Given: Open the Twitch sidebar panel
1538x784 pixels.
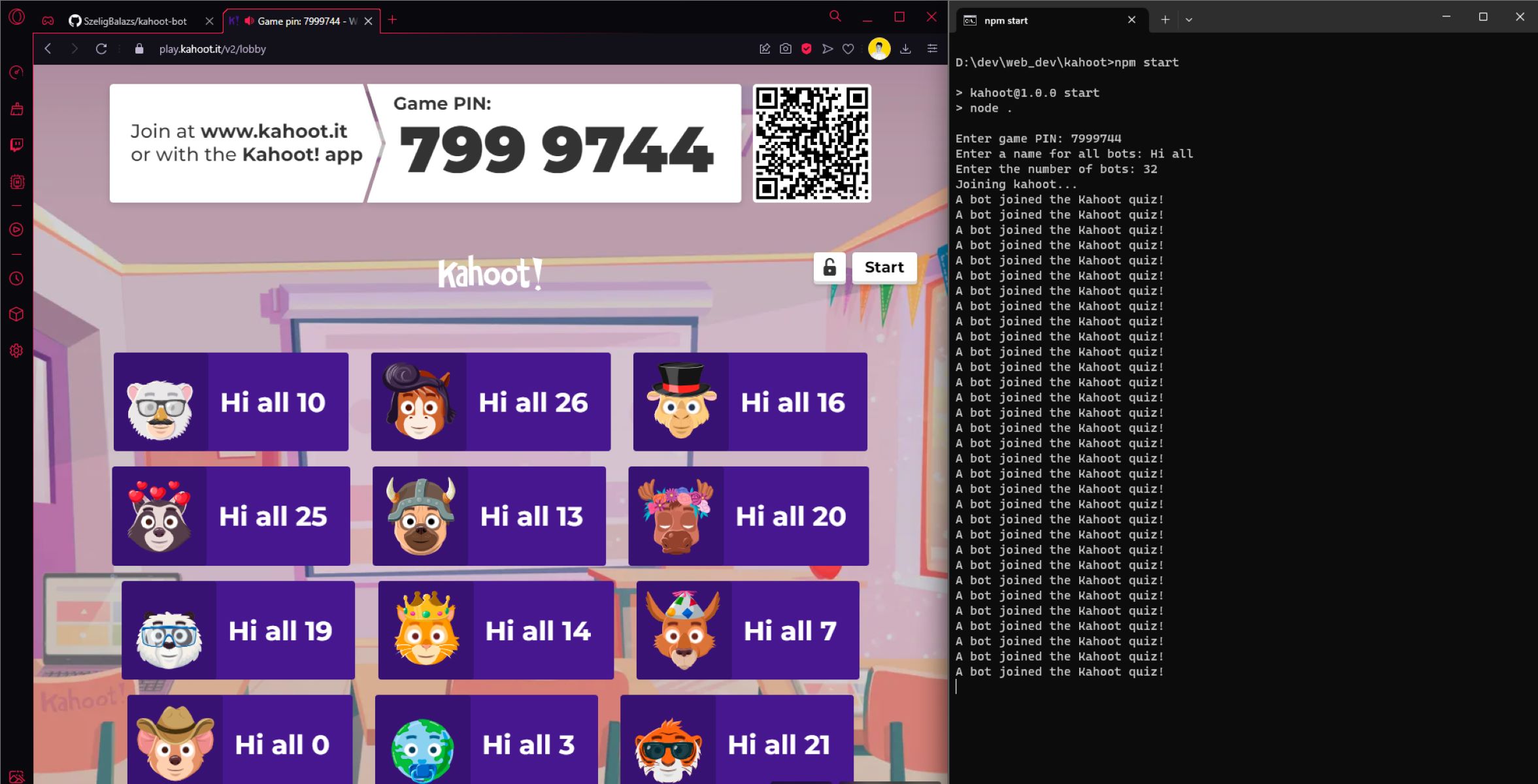Looking at the screenshot, I should click(x=17, y=145).
